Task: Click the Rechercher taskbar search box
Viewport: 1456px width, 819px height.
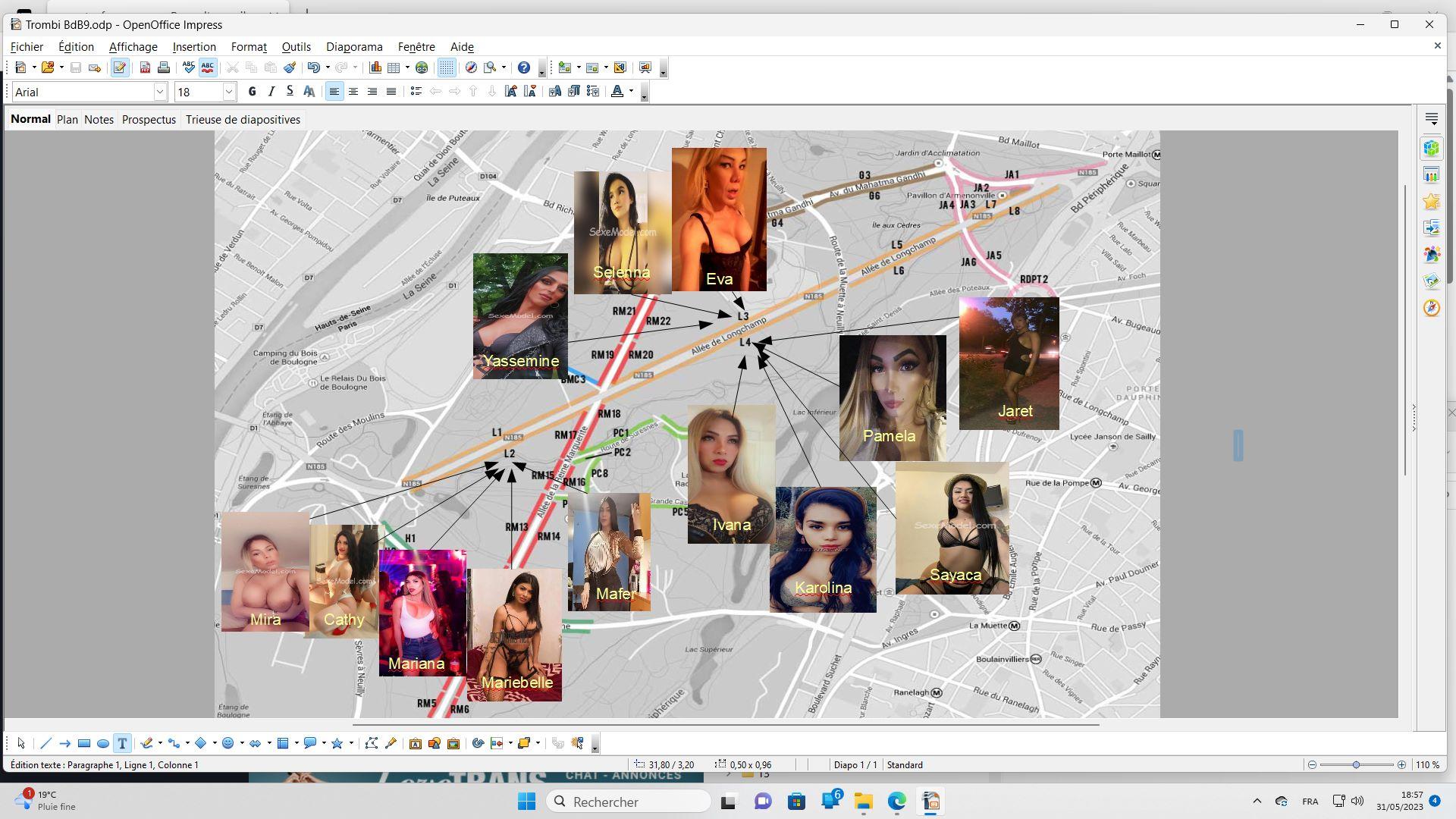Action: 628,802
